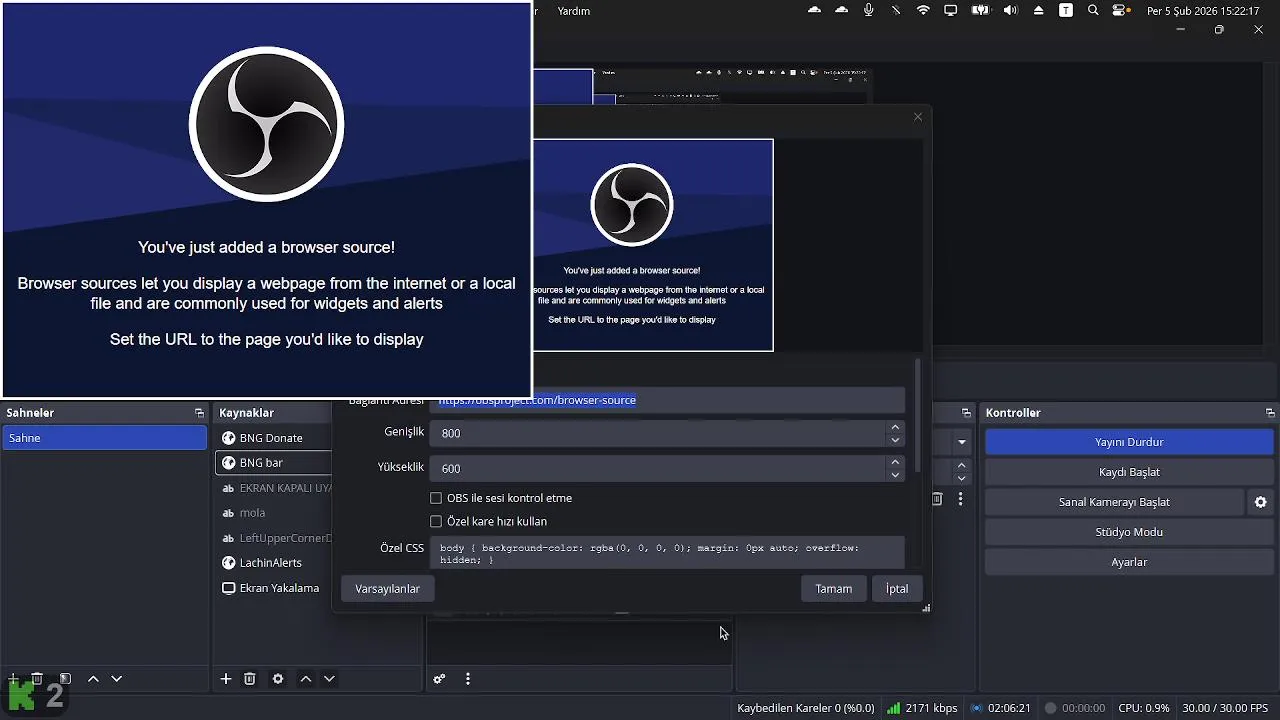Open Ayarlar settings button
Screen dimensions: 1280x720
click(1129, 562)
